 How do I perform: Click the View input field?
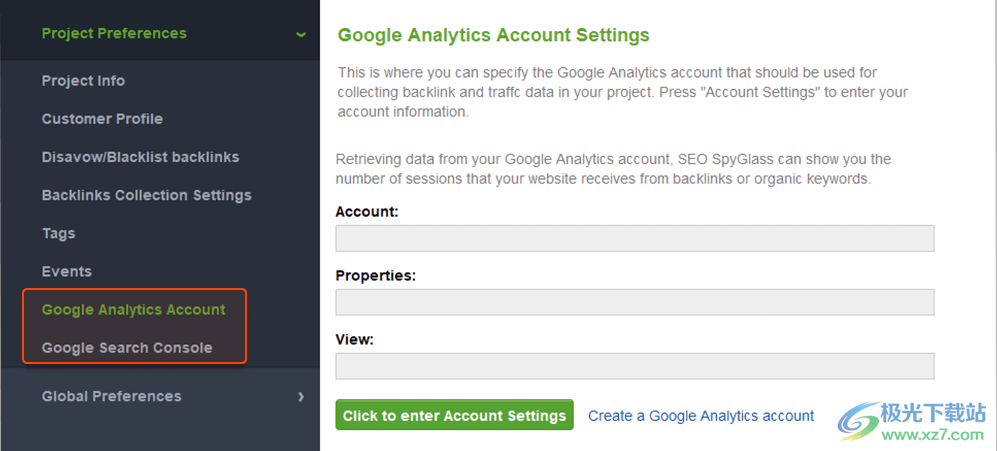tap(635, 366)
